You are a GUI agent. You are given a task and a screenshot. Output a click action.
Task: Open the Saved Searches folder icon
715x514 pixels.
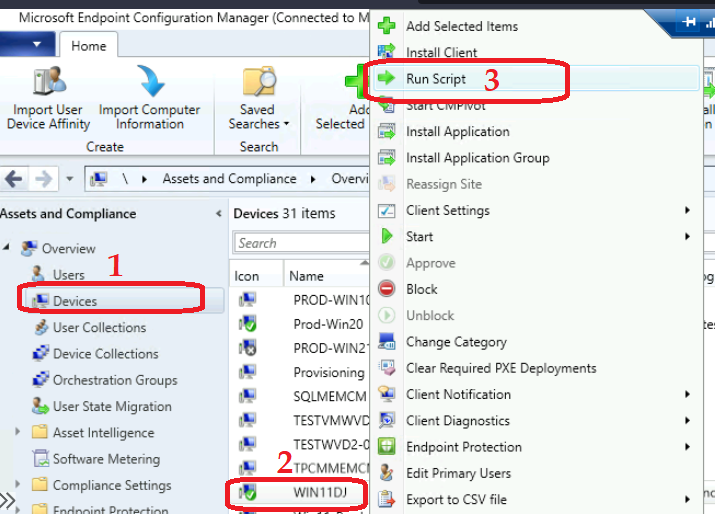tap(259, 81)
